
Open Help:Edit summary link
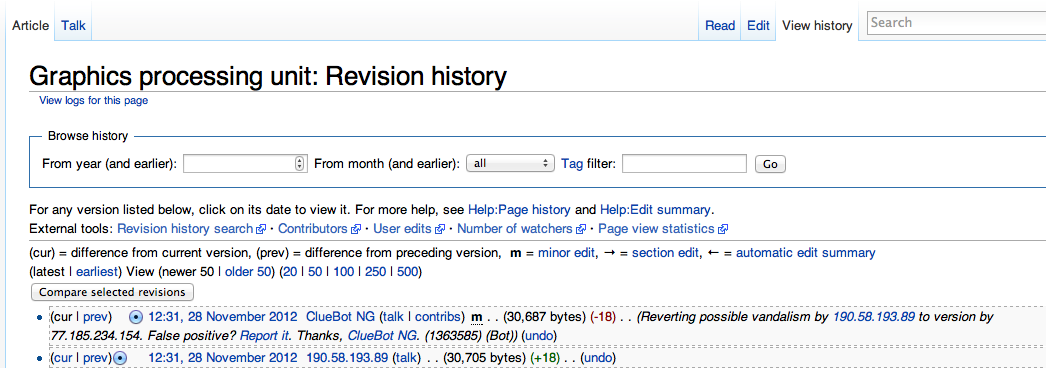pos(656,209)
